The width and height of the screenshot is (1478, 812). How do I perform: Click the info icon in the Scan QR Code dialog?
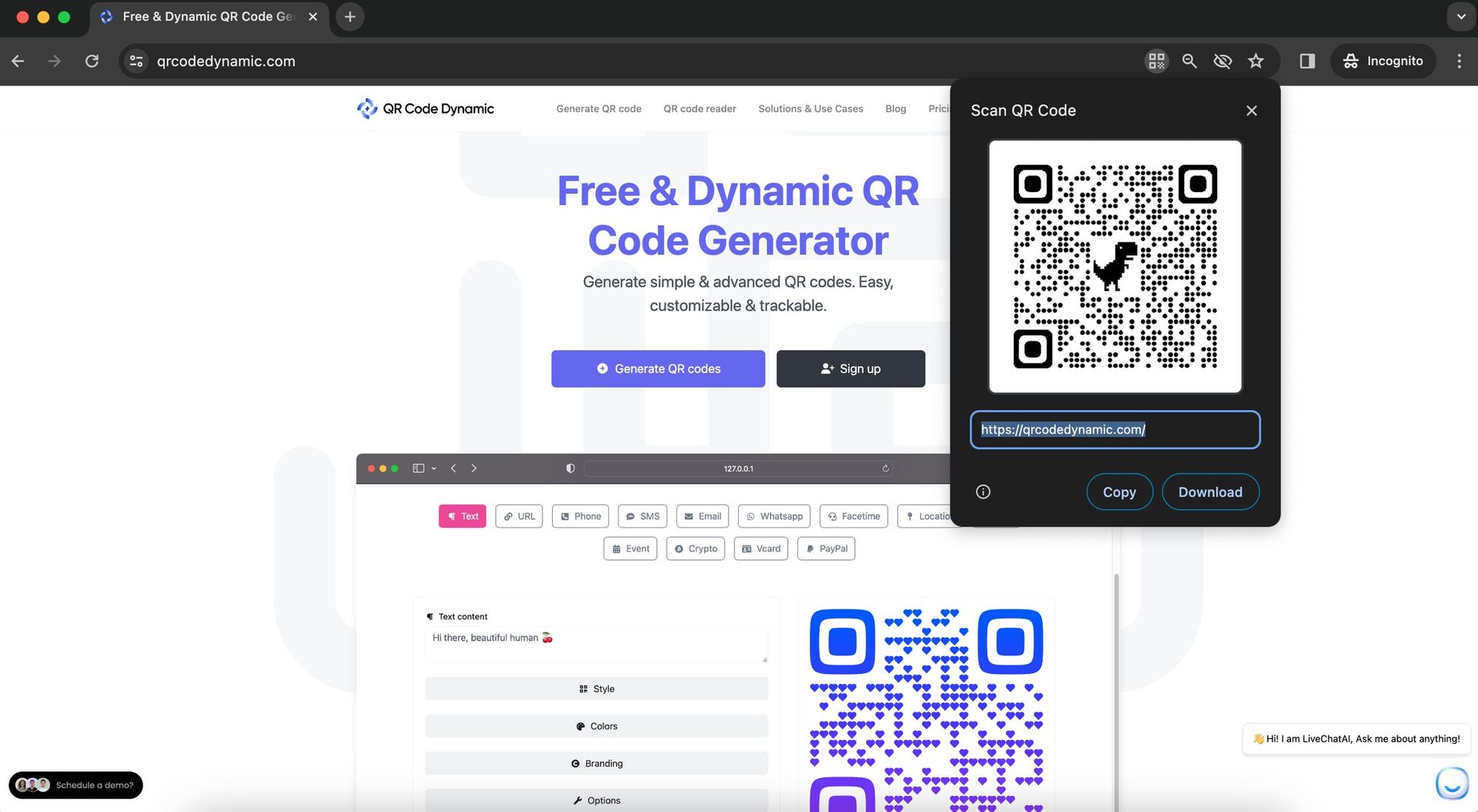coord(983,491)
